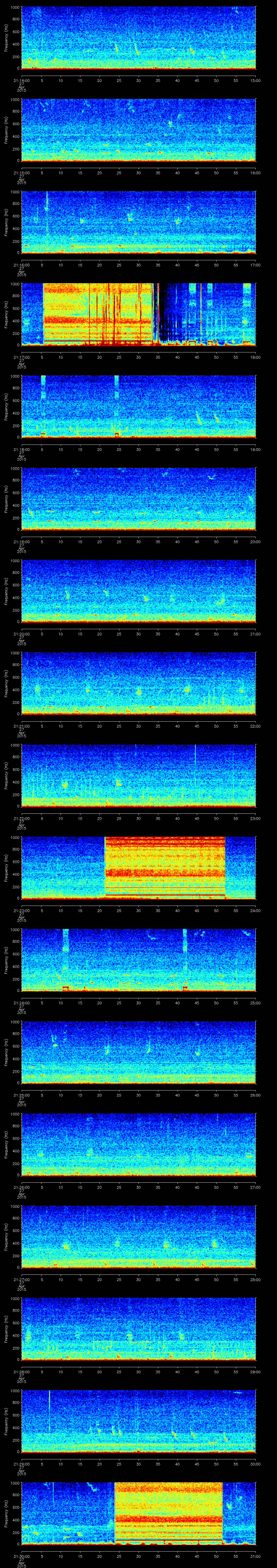The width and height of the screenshot is (277, 1568).
Task: Select the spectrogram panel starting at 21:25:00
Action: tap(139, 1052)
